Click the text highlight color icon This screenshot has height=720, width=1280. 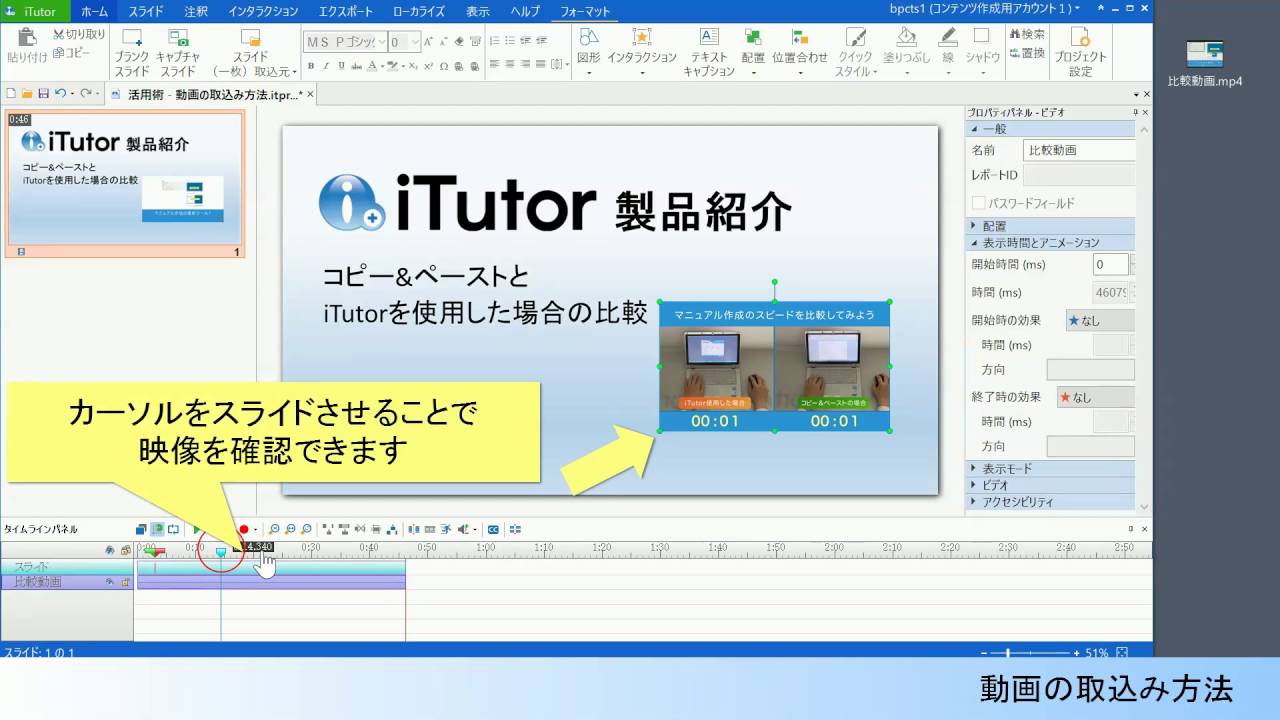coord(394,66)
